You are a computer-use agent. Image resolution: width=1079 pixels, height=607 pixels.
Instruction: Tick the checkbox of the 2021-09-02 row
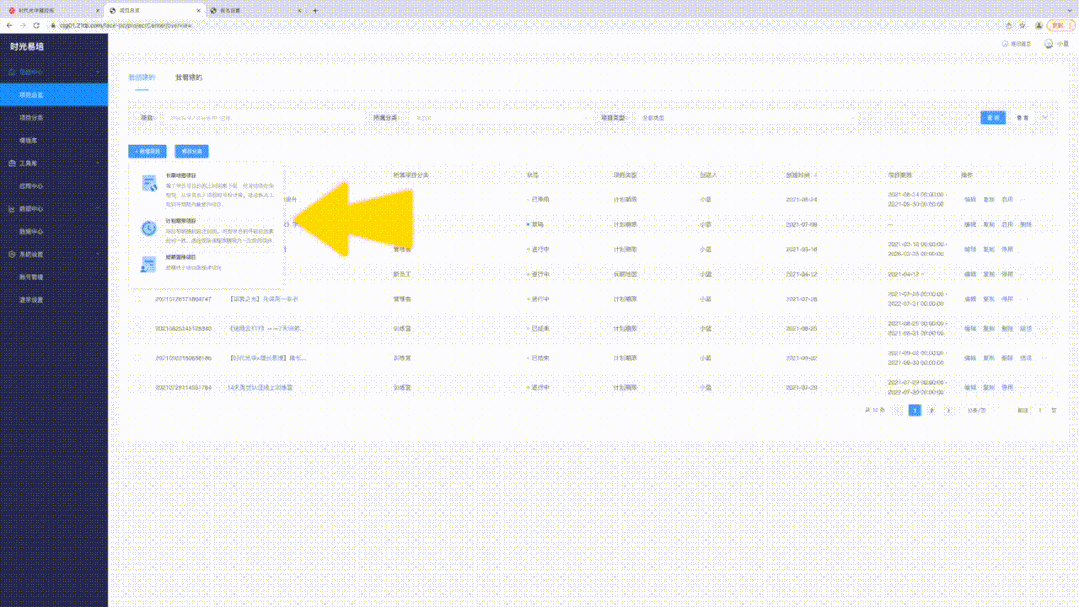(137, 358)
